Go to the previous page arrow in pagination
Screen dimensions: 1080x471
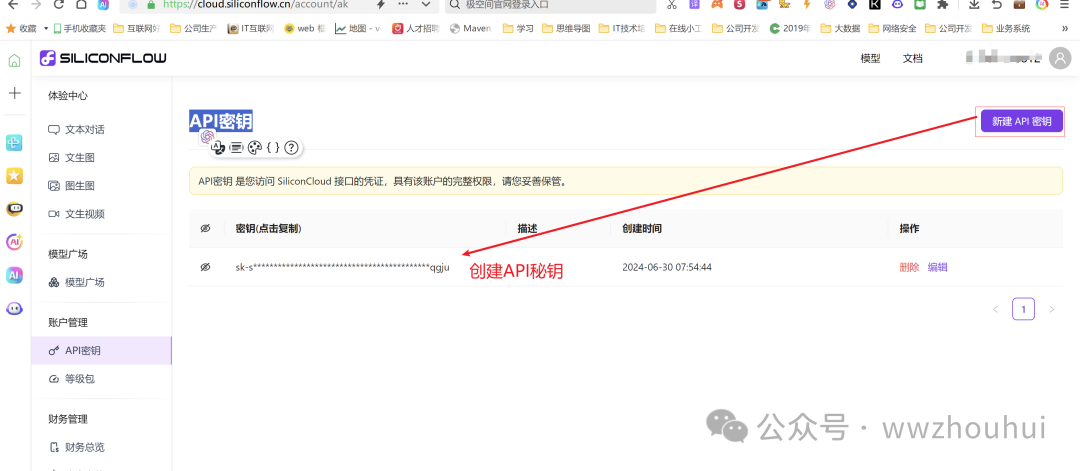(x=995, y=309)
